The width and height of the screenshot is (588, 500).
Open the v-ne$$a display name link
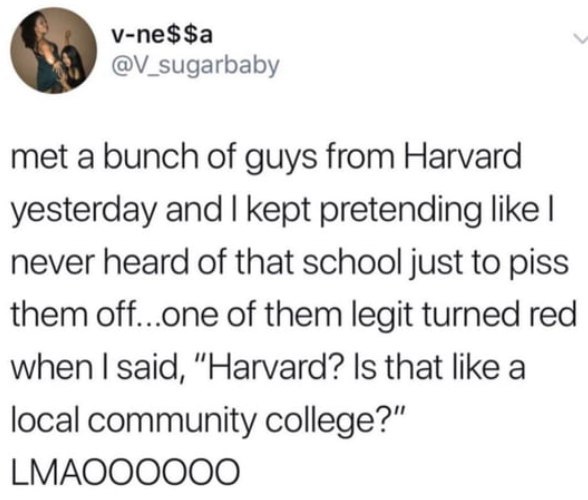click(162, 35)
